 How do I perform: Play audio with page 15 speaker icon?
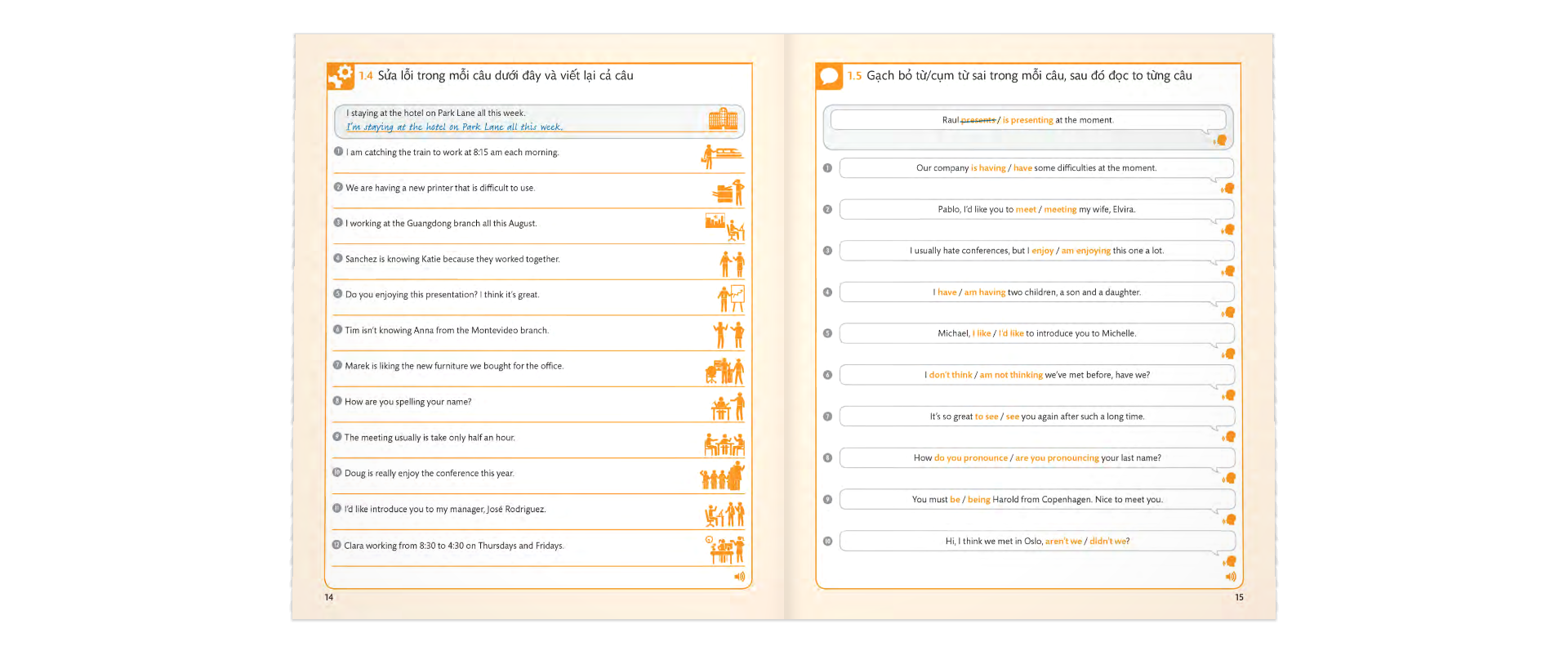(1231, 577)
